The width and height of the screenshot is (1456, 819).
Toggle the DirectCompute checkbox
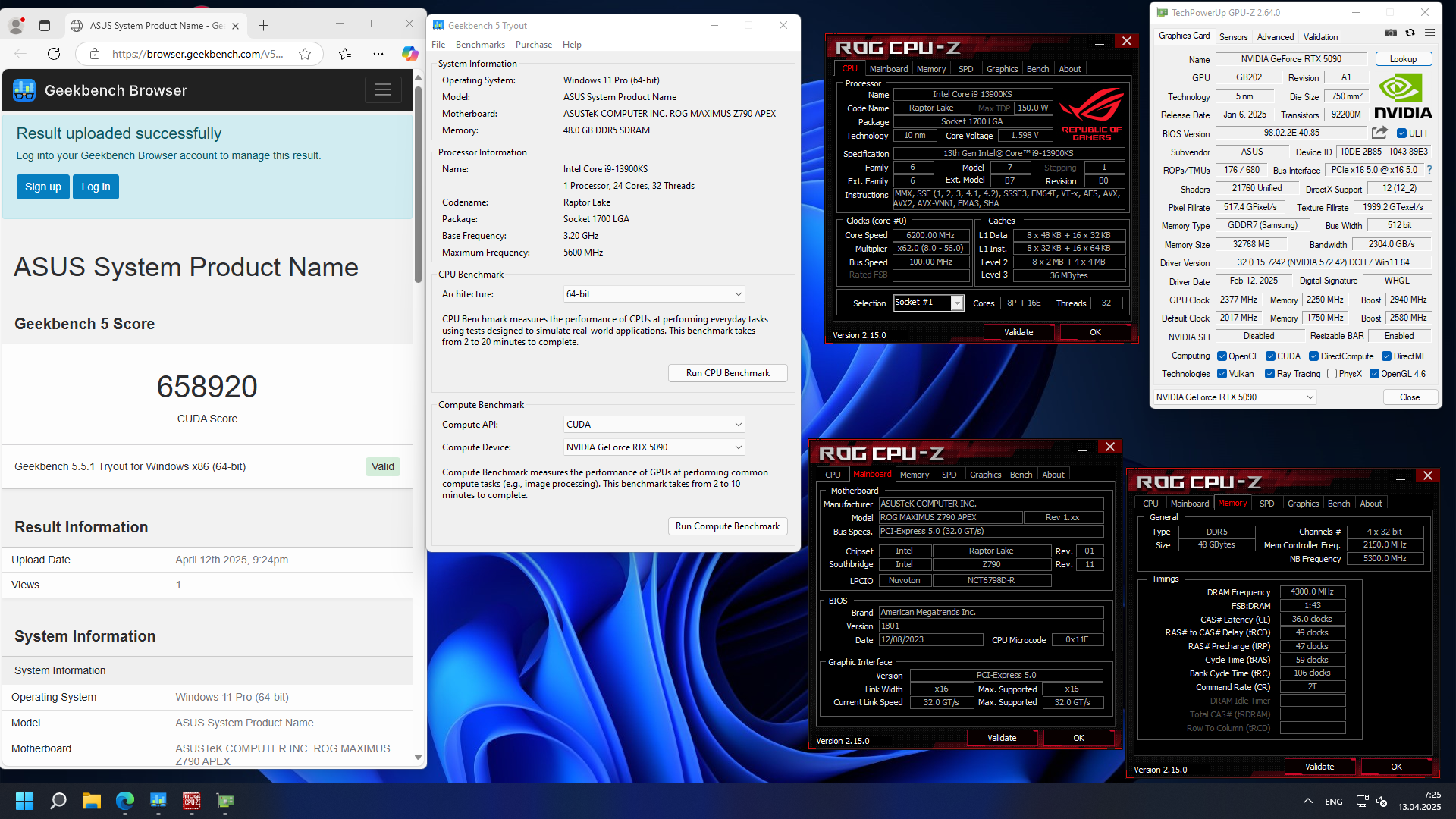coord(1313,356)
